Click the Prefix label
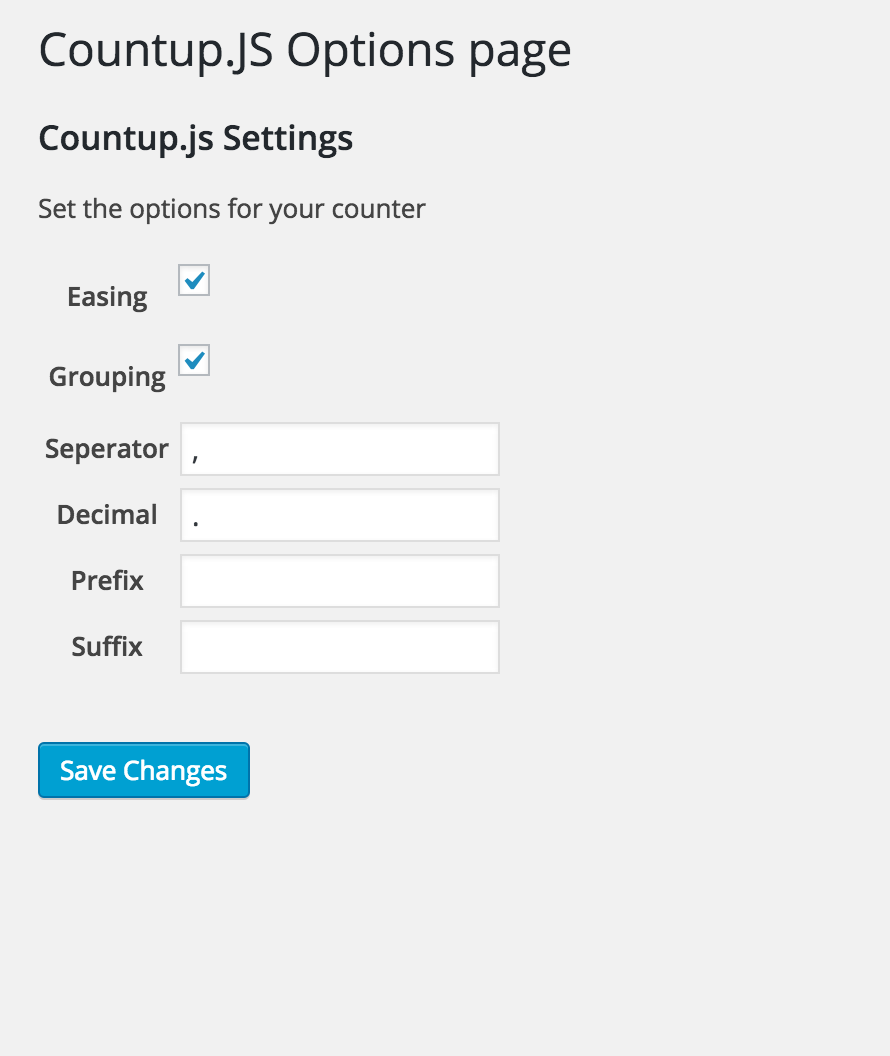 tap(107, 581)
